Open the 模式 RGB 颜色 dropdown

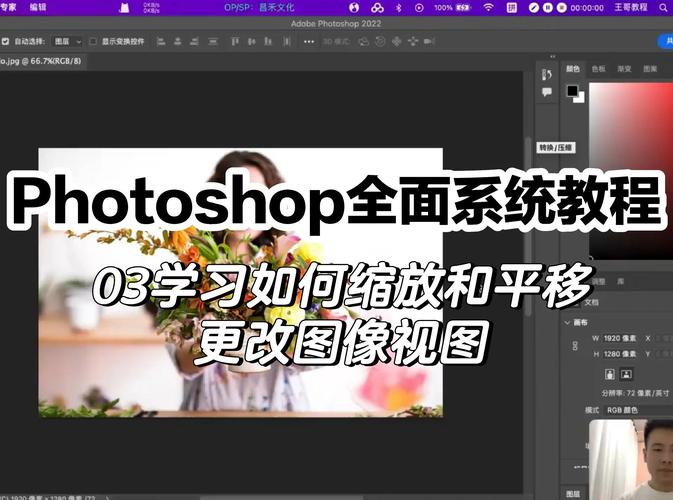(639, 410)
